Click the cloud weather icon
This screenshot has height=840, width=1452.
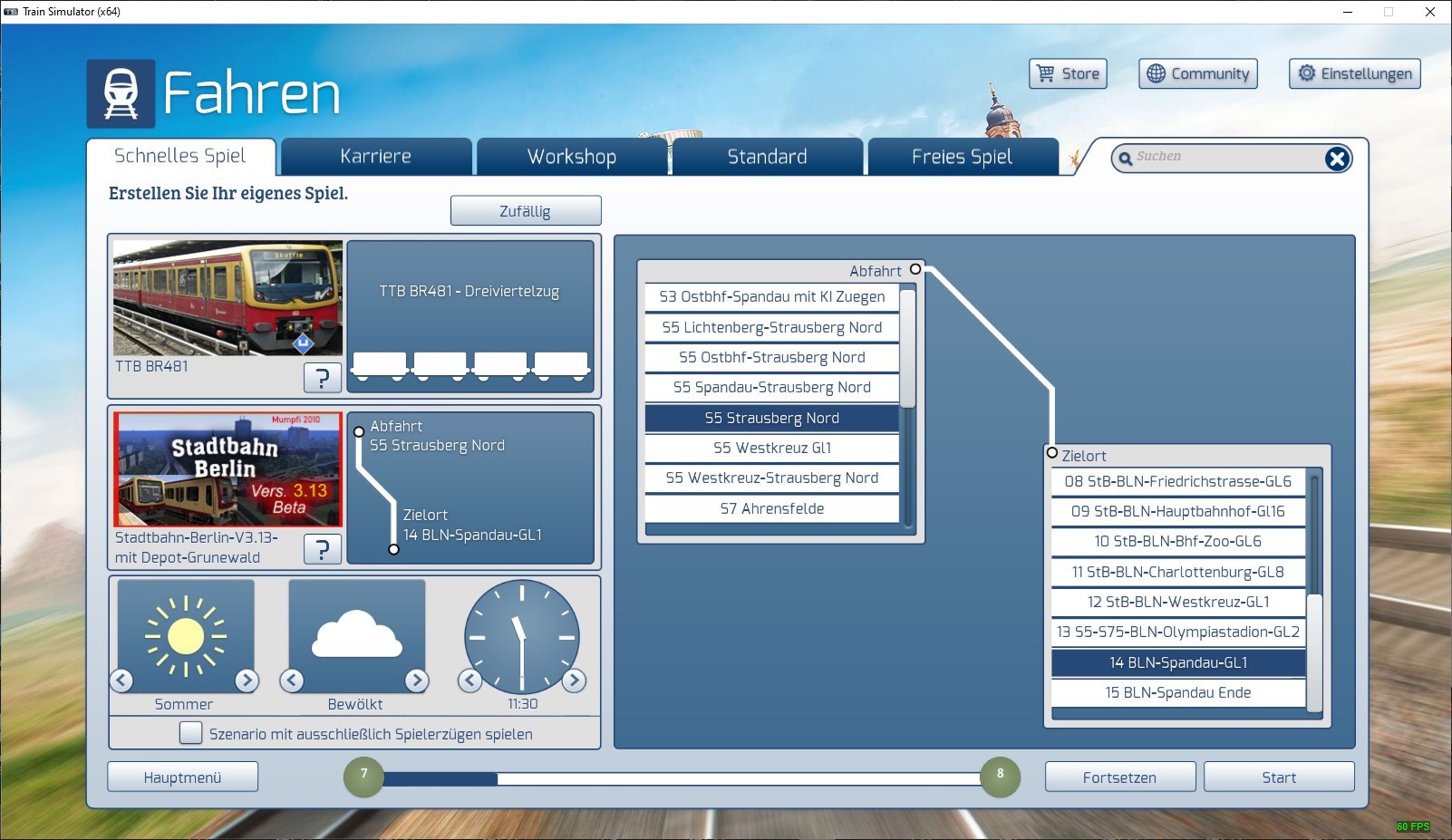(357, 636)
